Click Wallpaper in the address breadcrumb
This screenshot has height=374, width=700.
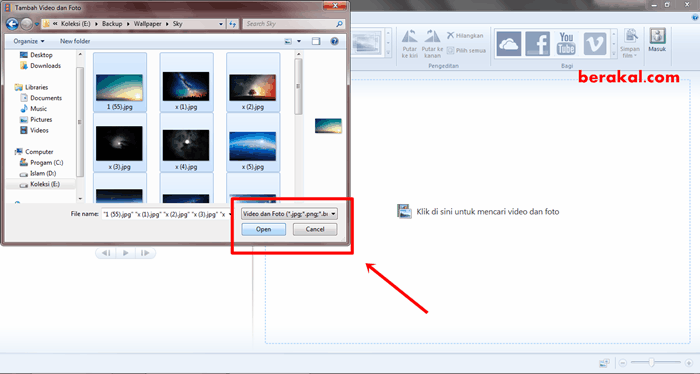point(148,24)
